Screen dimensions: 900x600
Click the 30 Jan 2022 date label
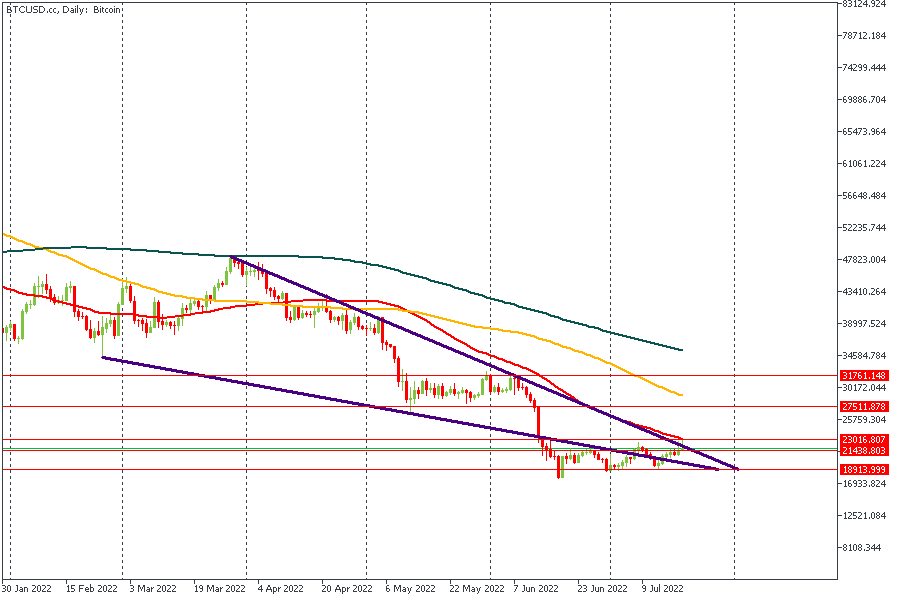tap(27, 589)
